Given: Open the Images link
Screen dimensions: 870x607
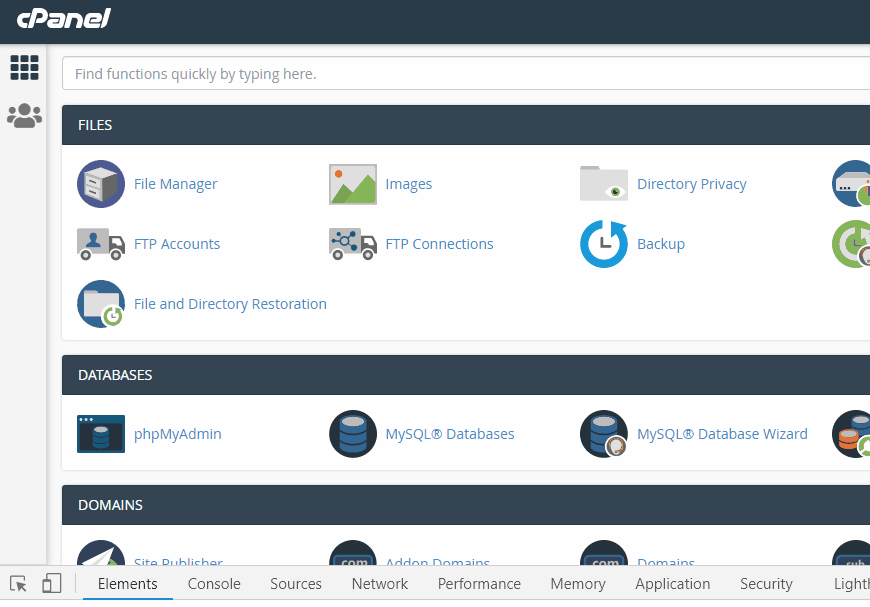Looking at the screenshot, I should coord(408,184).
